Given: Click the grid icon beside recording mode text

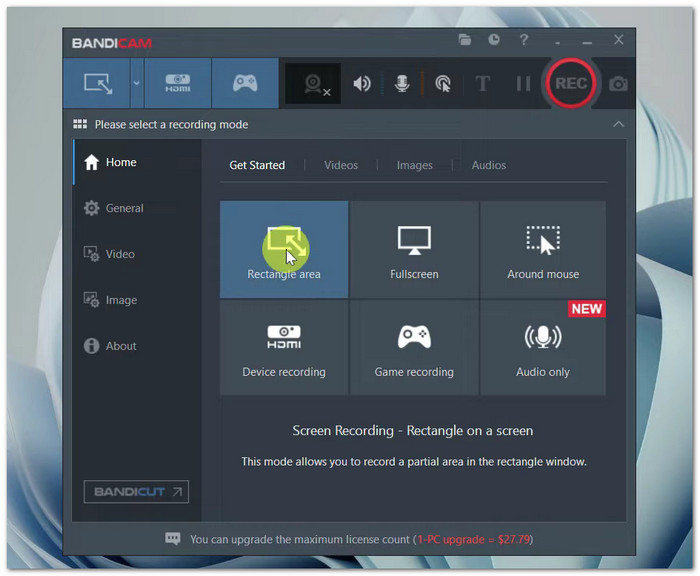Looking at the screenshot, I should pyautogui.click(x=80, y=124).
